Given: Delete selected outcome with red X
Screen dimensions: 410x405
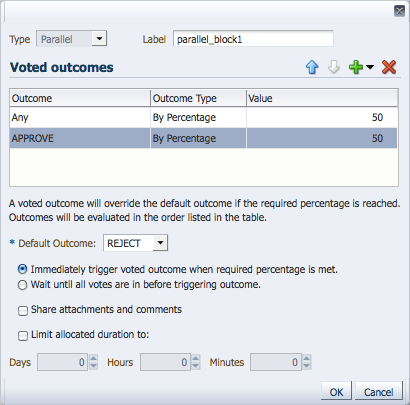Looking at the screenshot, I should click(389, 67).
